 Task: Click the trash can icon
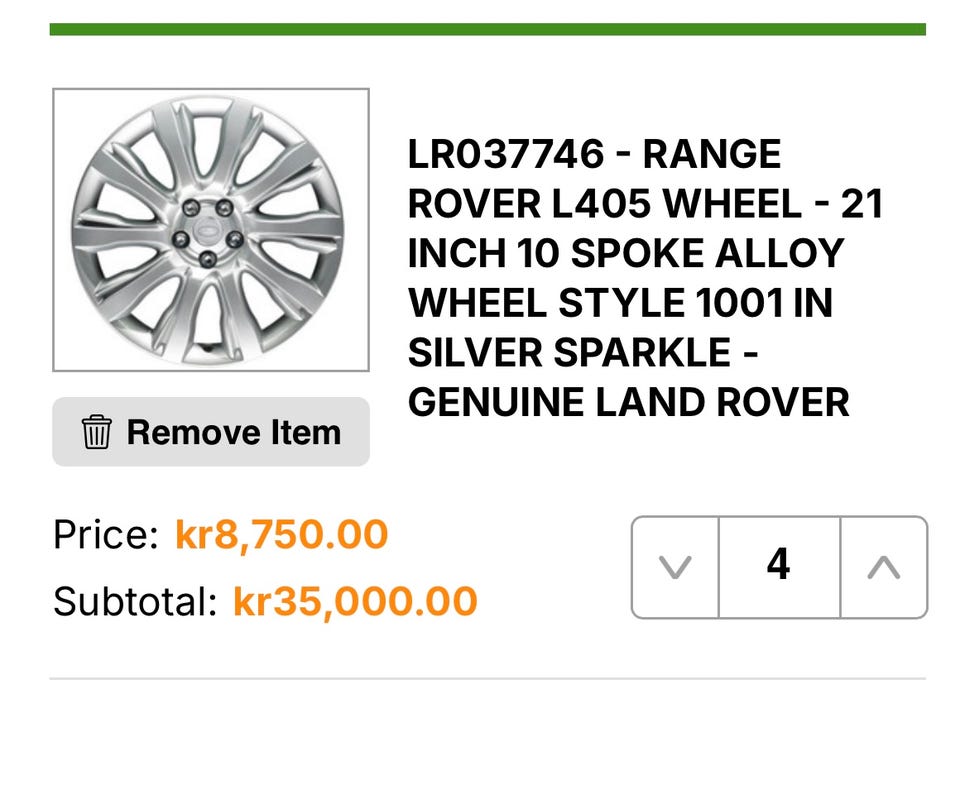coord(96,433)
